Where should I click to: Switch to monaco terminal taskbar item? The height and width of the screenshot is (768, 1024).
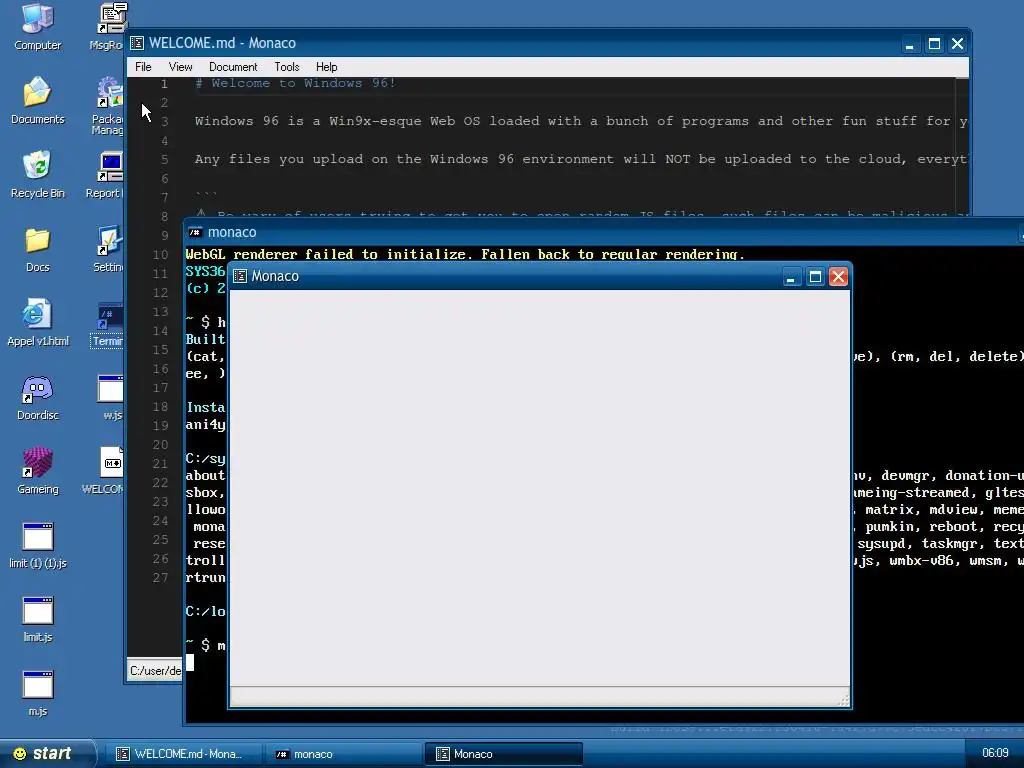tap(342, 754)
